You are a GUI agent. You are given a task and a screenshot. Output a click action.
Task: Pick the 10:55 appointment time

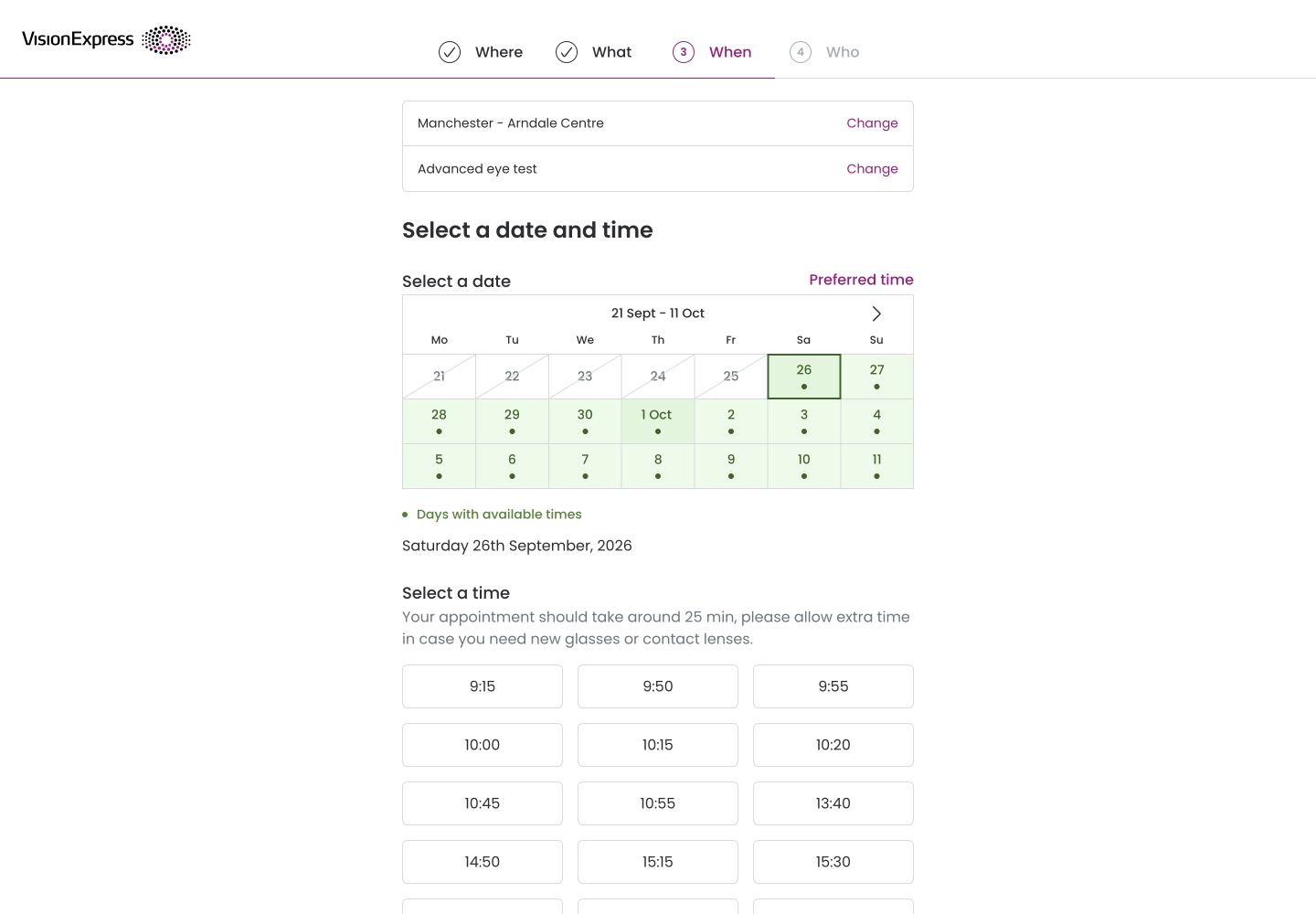[x=658, y=803]
